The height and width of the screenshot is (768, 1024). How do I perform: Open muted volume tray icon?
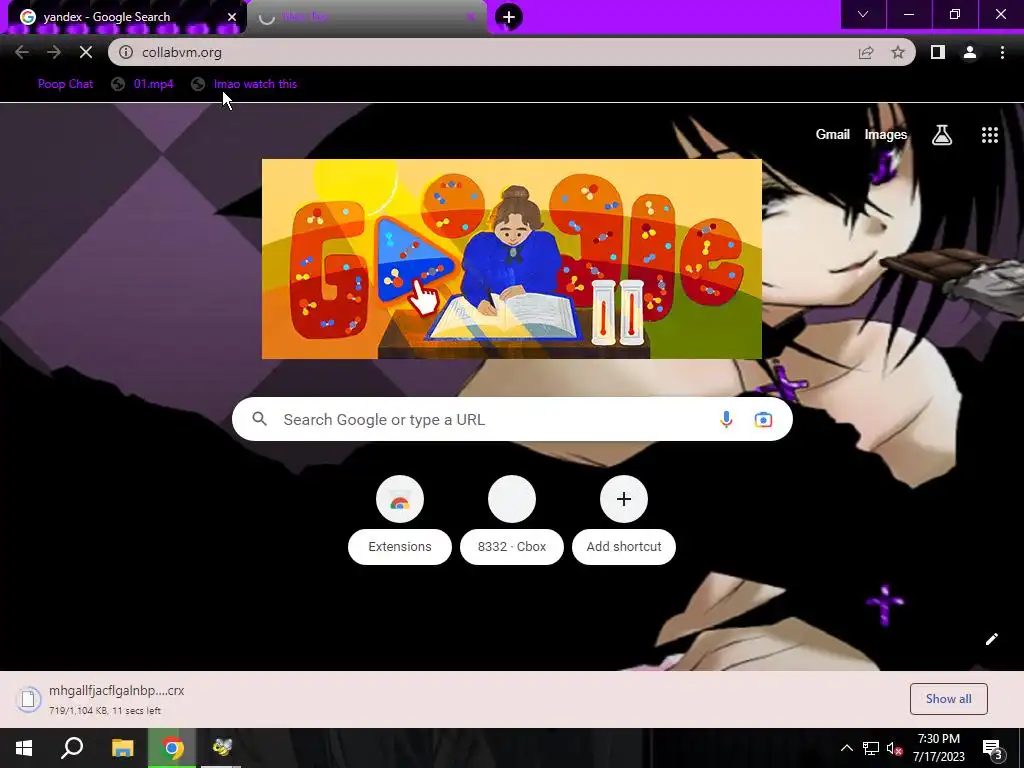tap(895, 748)
